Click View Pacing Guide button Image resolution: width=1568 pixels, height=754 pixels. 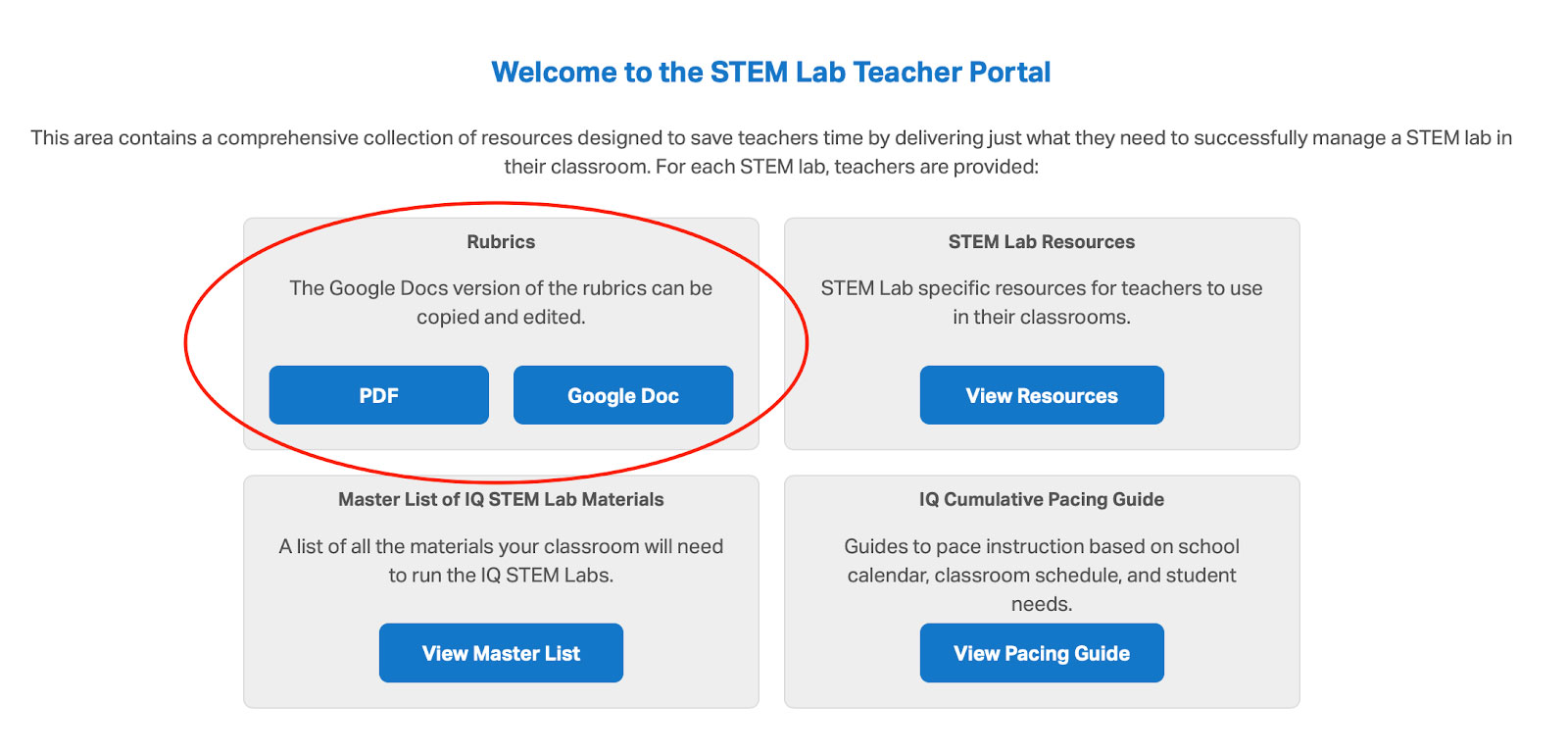[x=1042, y=653]
